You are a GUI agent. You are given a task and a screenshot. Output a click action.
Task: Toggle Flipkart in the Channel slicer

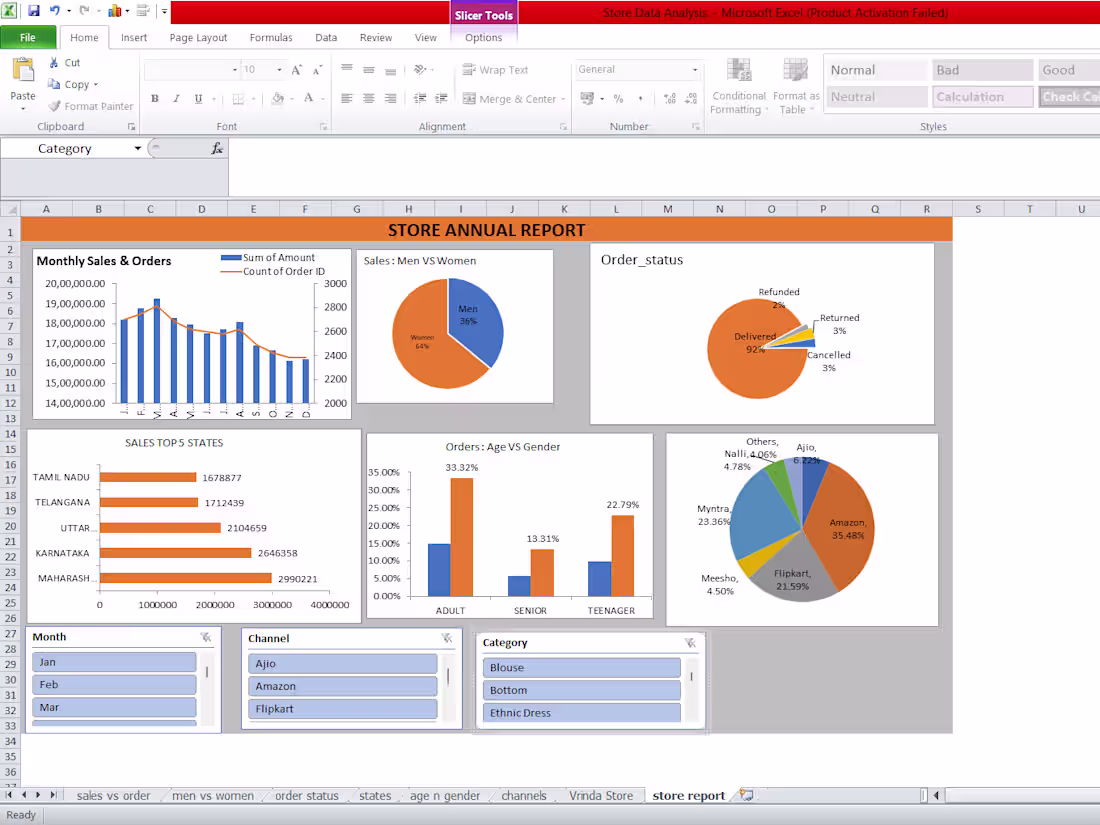[342, 709]
